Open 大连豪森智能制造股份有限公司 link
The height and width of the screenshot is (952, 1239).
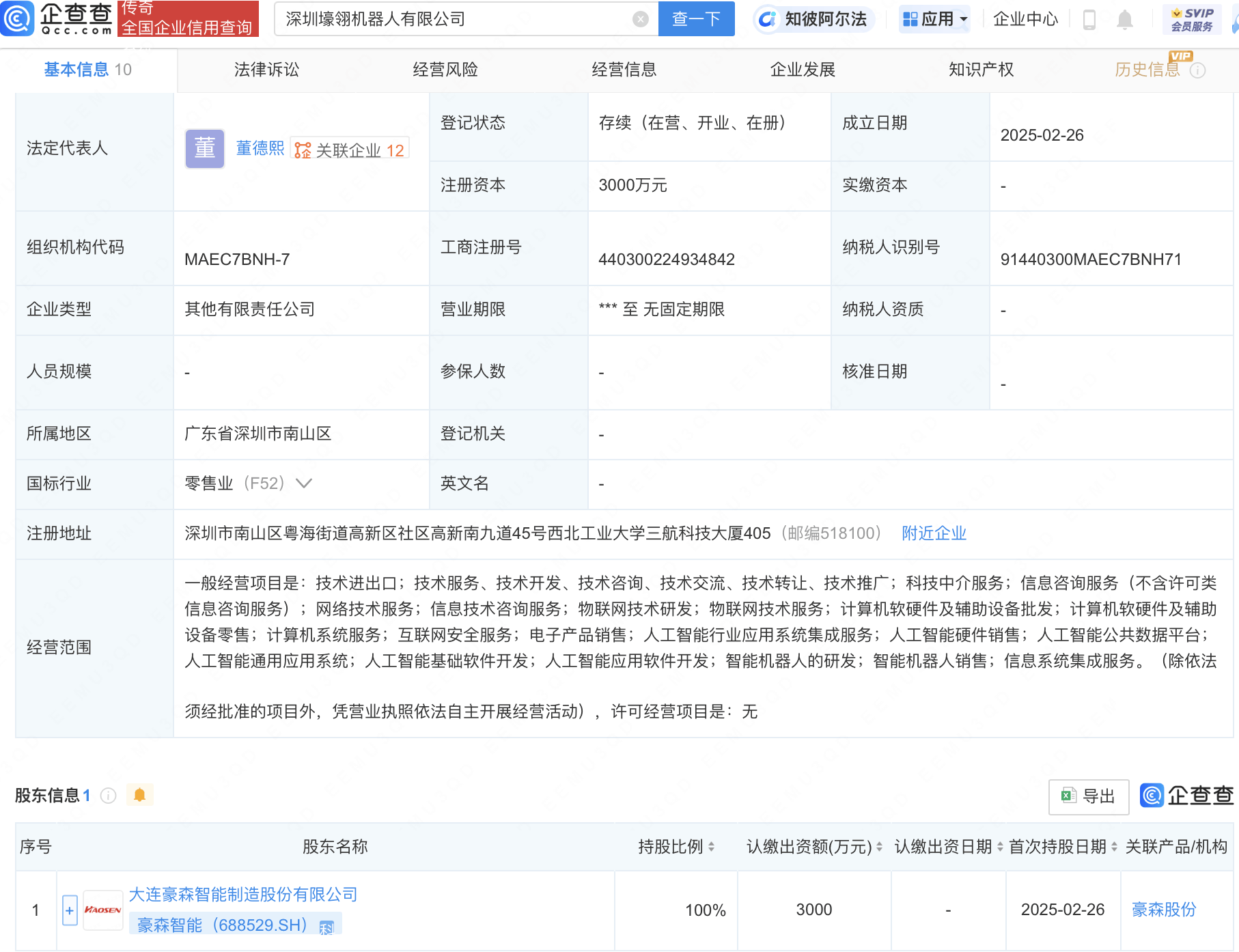[243, 895]
